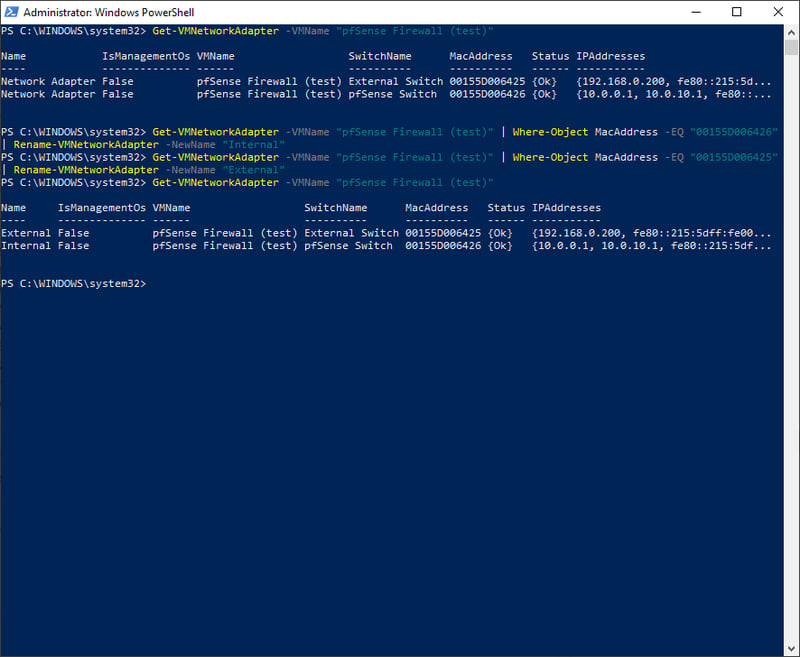This screenshot has width=800, height=657.
Task: Click the PowerShell icon in title bar
Action: coord(11,12)
